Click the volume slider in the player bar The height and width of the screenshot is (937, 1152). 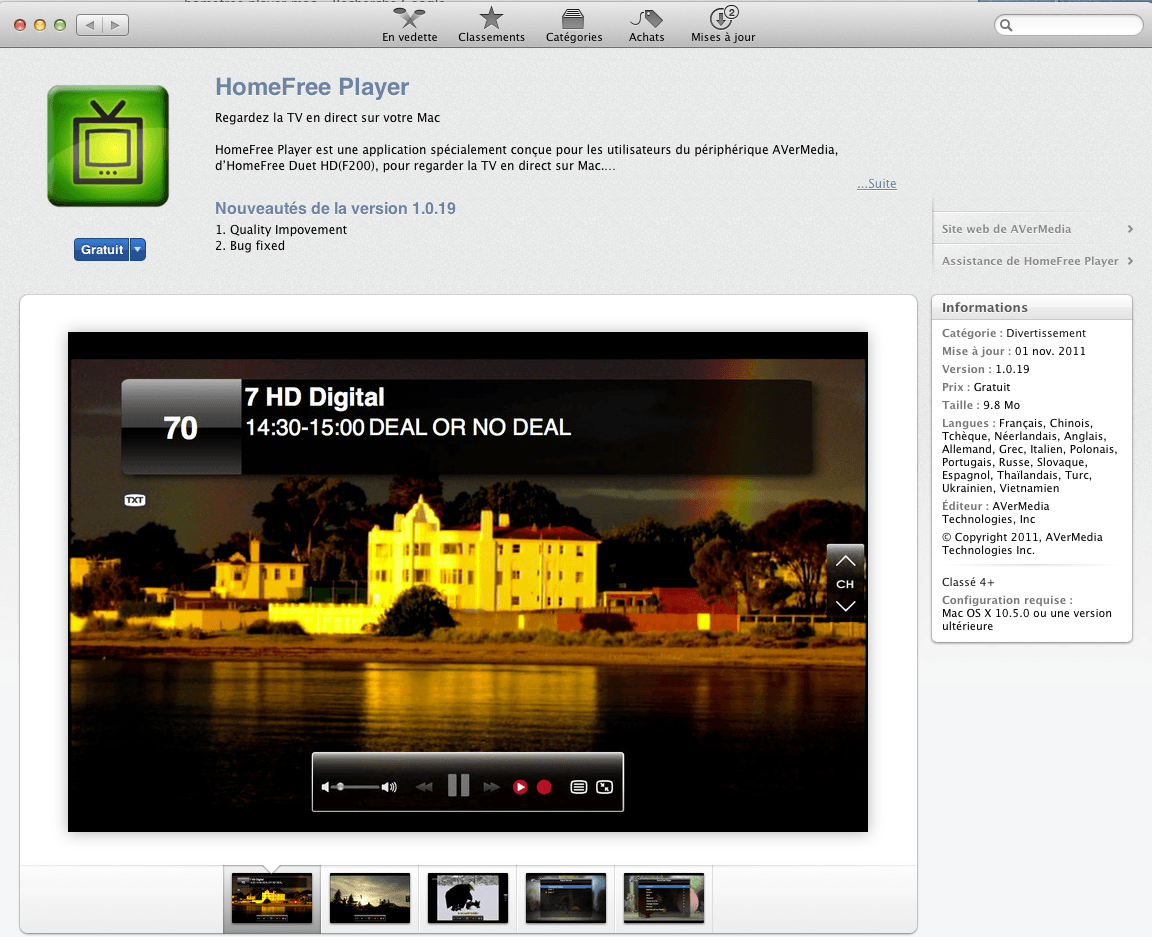point(357,787)
